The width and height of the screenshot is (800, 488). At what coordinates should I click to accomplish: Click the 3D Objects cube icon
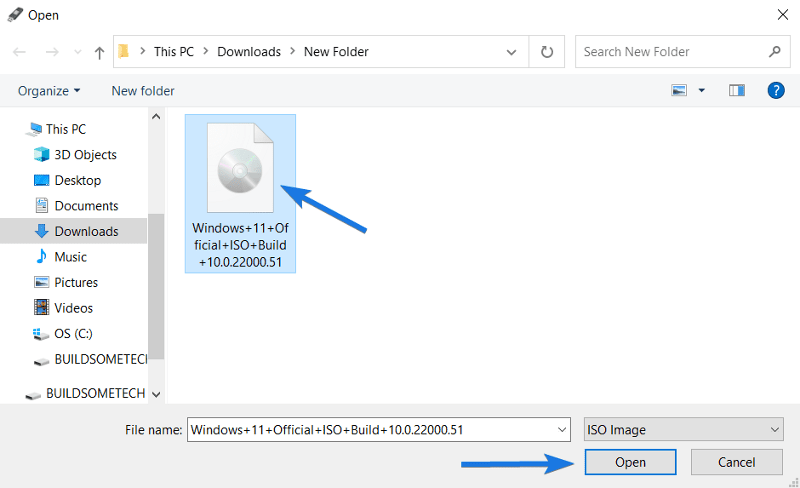point(41,154)
